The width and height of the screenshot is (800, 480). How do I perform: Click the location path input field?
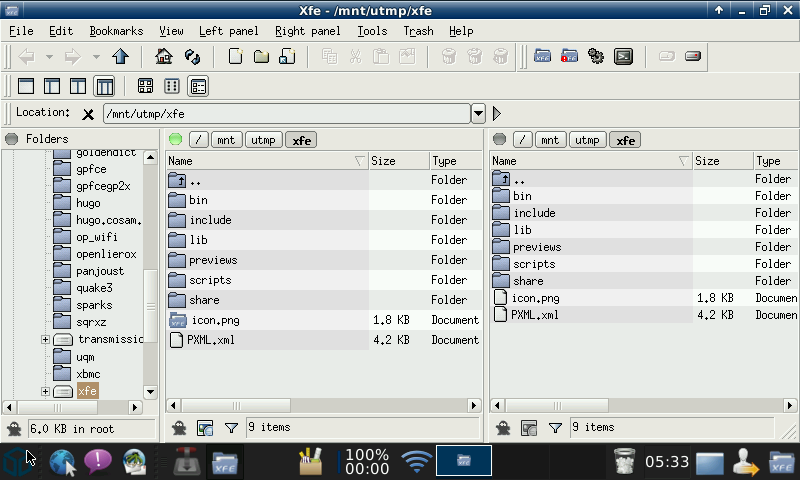287,113
